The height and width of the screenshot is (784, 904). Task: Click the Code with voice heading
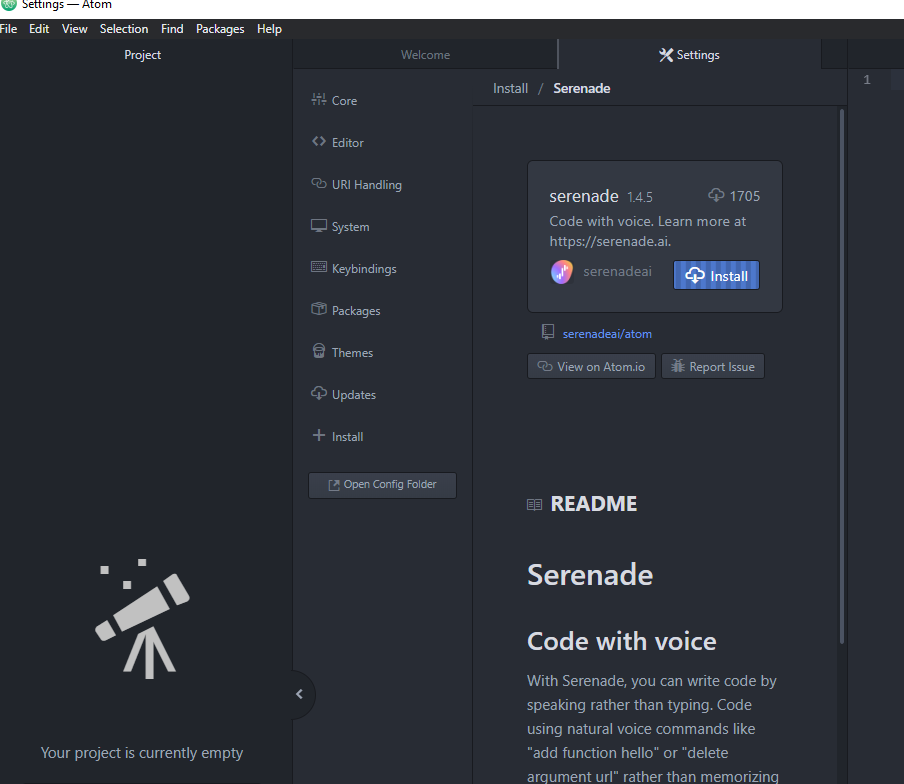coord(622,641)
